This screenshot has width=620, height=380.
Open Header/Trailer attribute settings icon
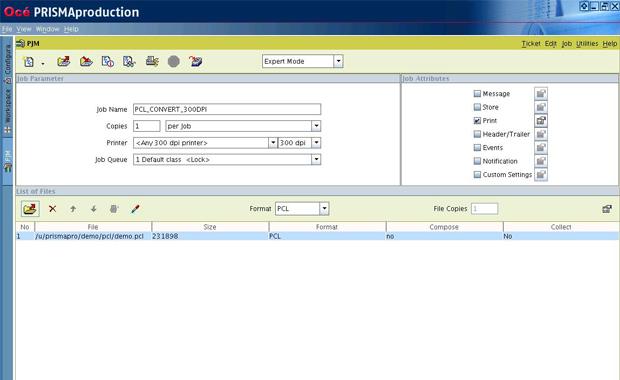pyautogui.click(x=541, y=134)
